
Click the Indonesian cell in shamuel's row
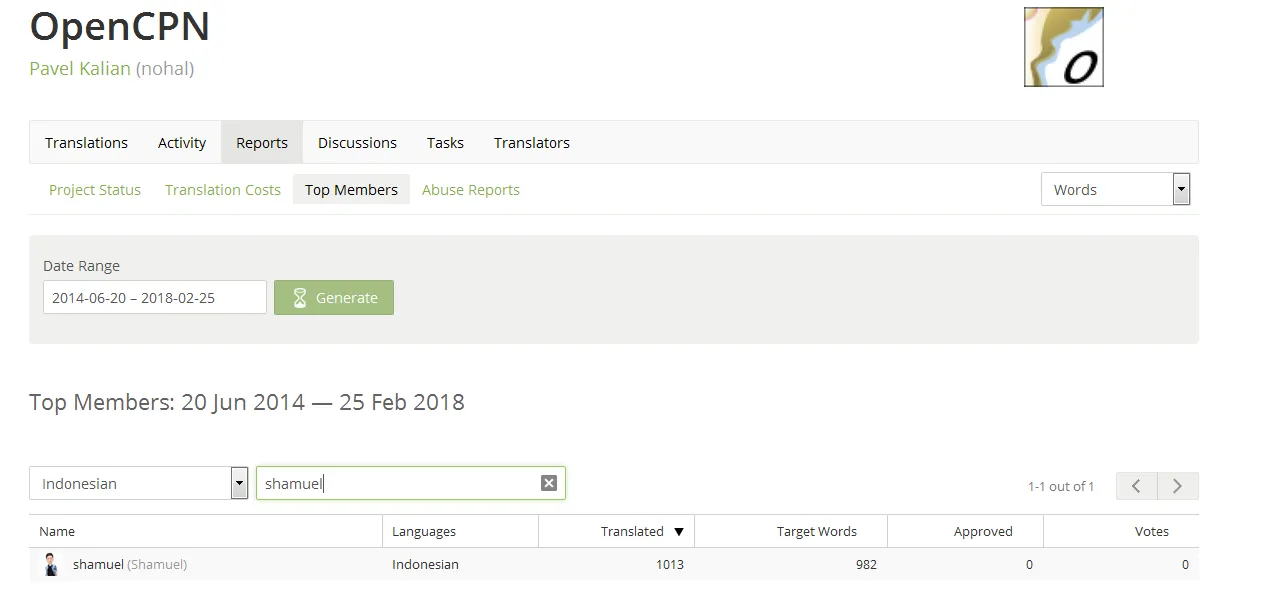[425, 564]
